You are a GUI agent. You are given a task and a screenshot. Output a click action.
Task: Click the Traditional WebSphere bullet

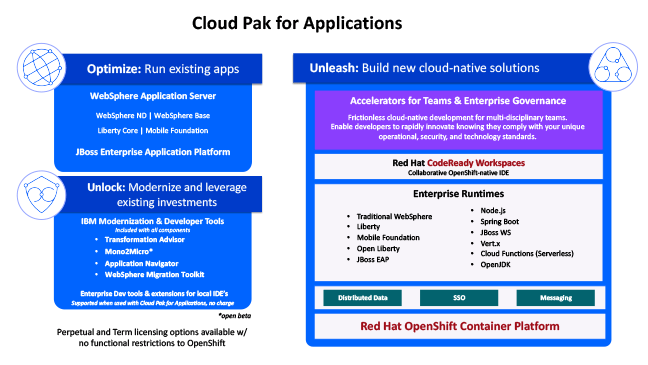[394, 217]
